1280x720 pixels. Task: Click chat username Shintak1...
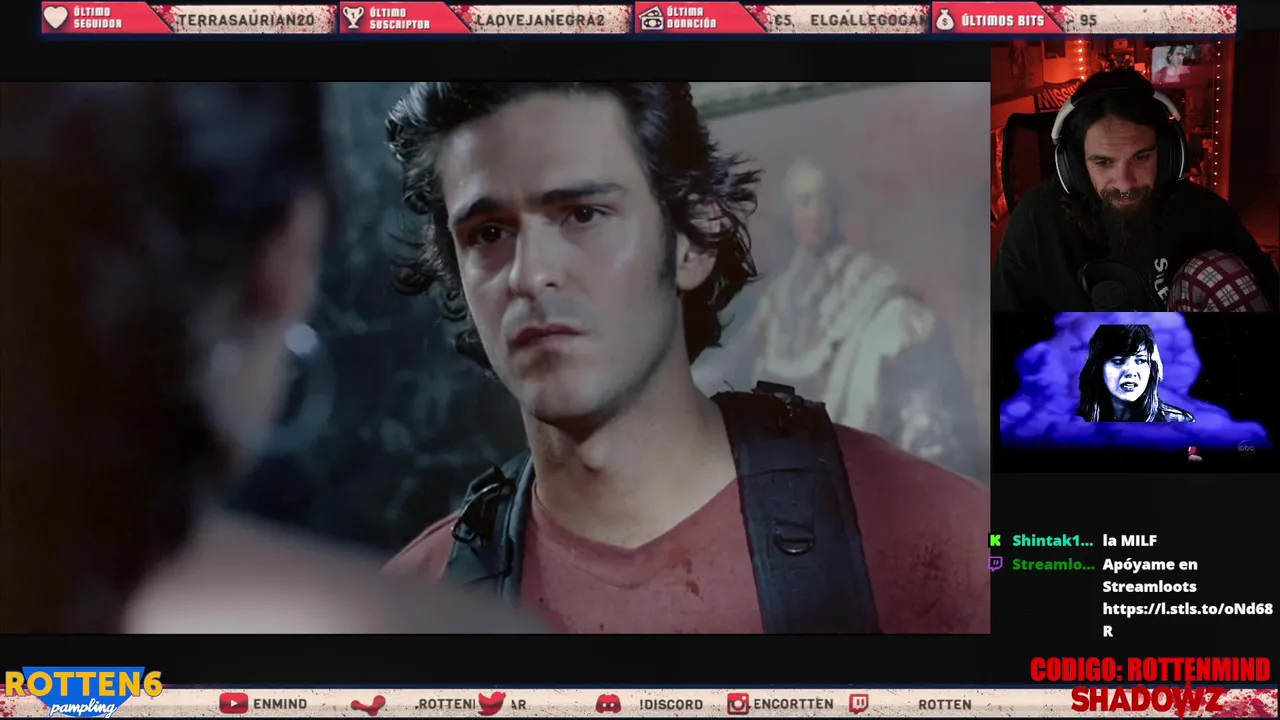1052,540
